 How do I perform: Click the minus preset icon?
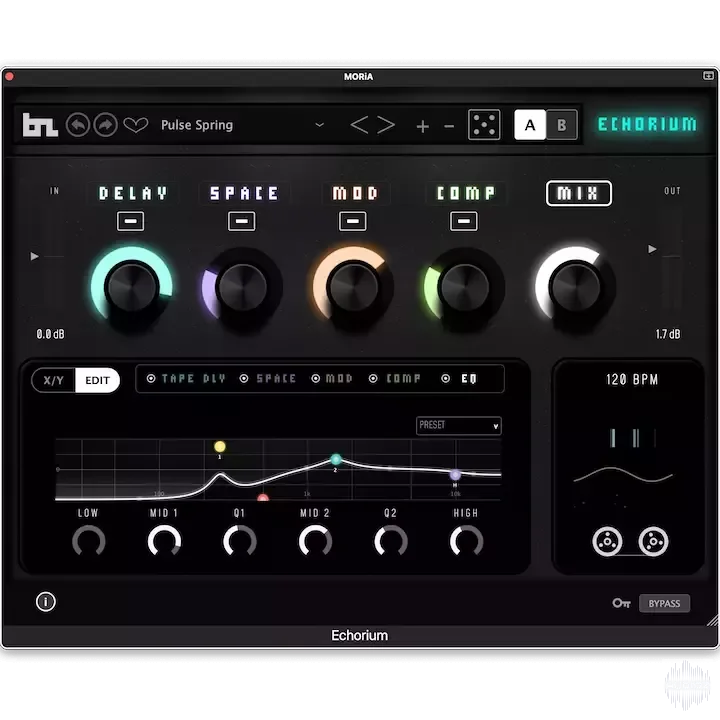pyautogui.click(x=449, y=126)
